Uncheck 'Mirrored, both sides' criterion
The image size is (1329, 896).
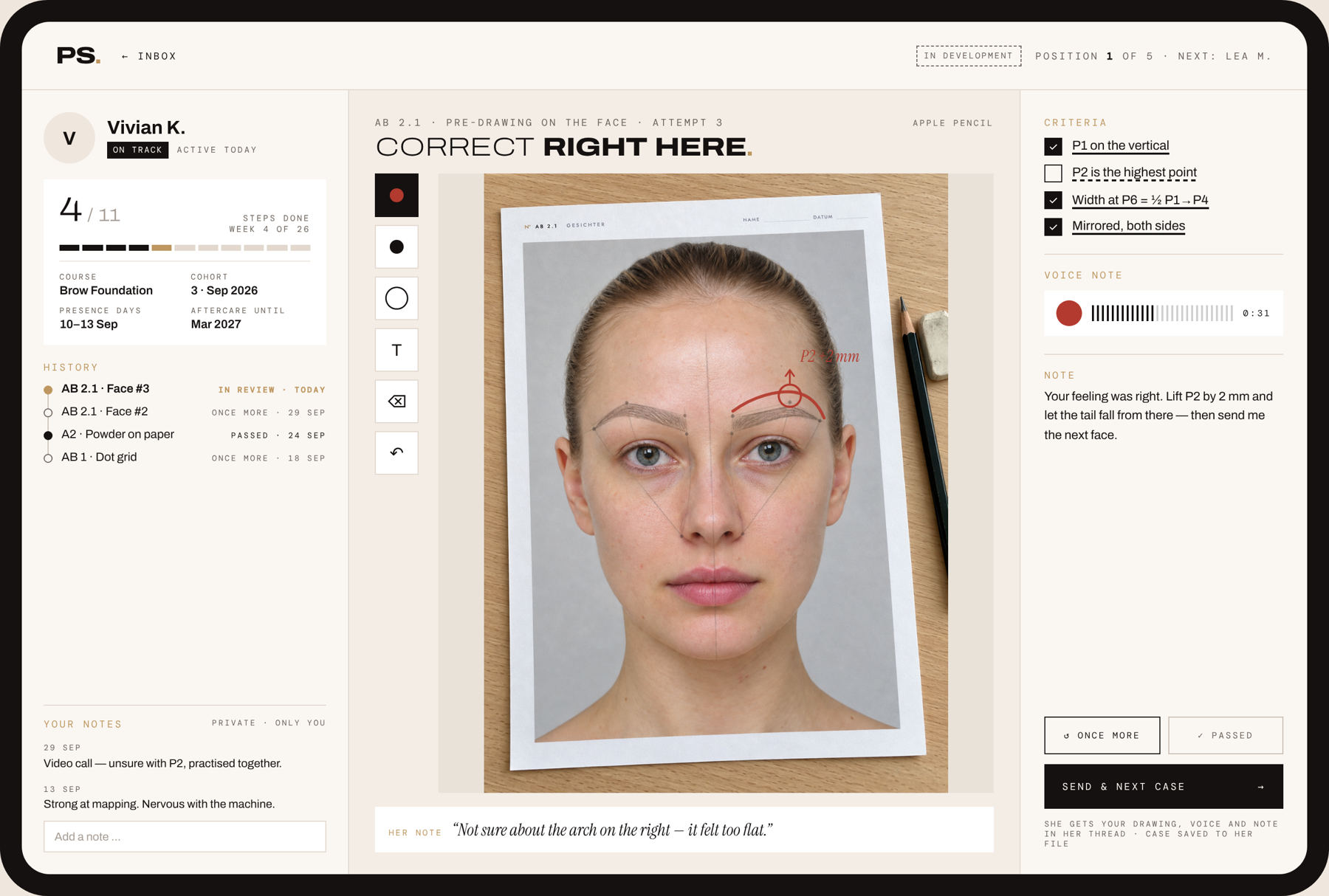1053,227
